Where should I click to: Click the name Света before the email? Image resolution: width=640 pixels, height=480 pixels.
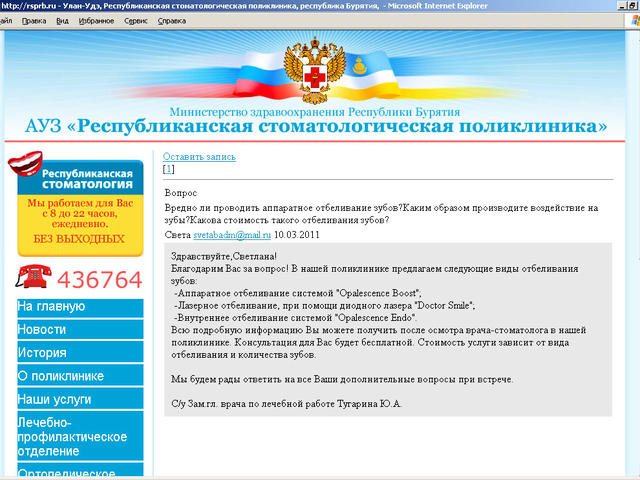178,235
